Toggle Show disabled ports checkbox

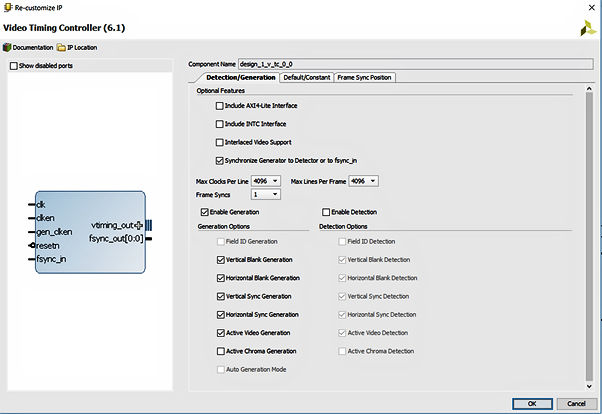click(13, 66)
